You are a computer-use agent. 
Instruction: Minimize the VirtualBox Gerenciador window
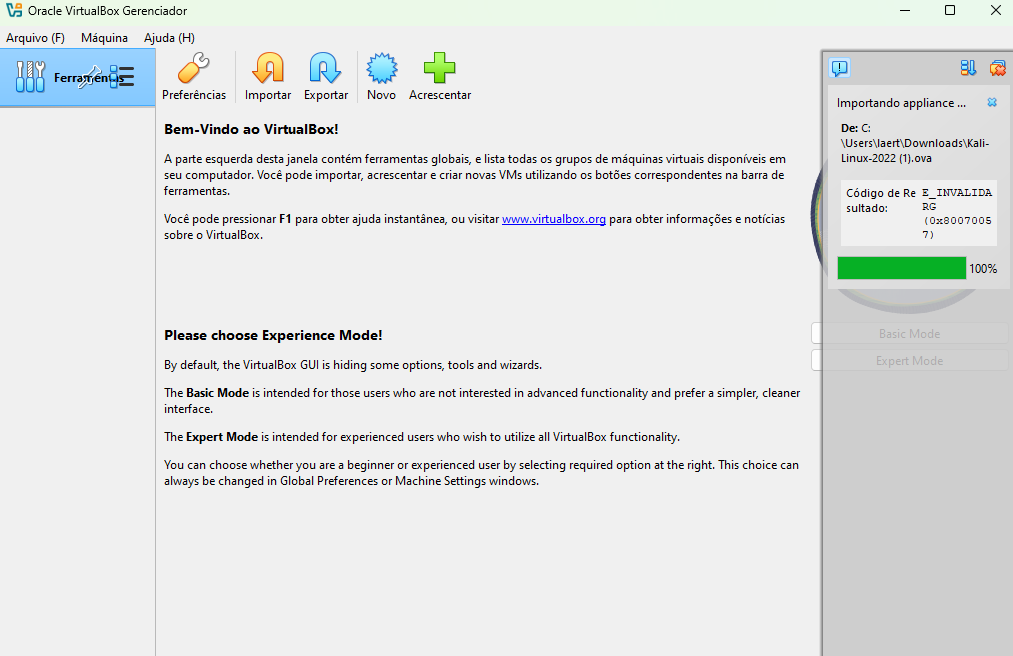[904, 10]
